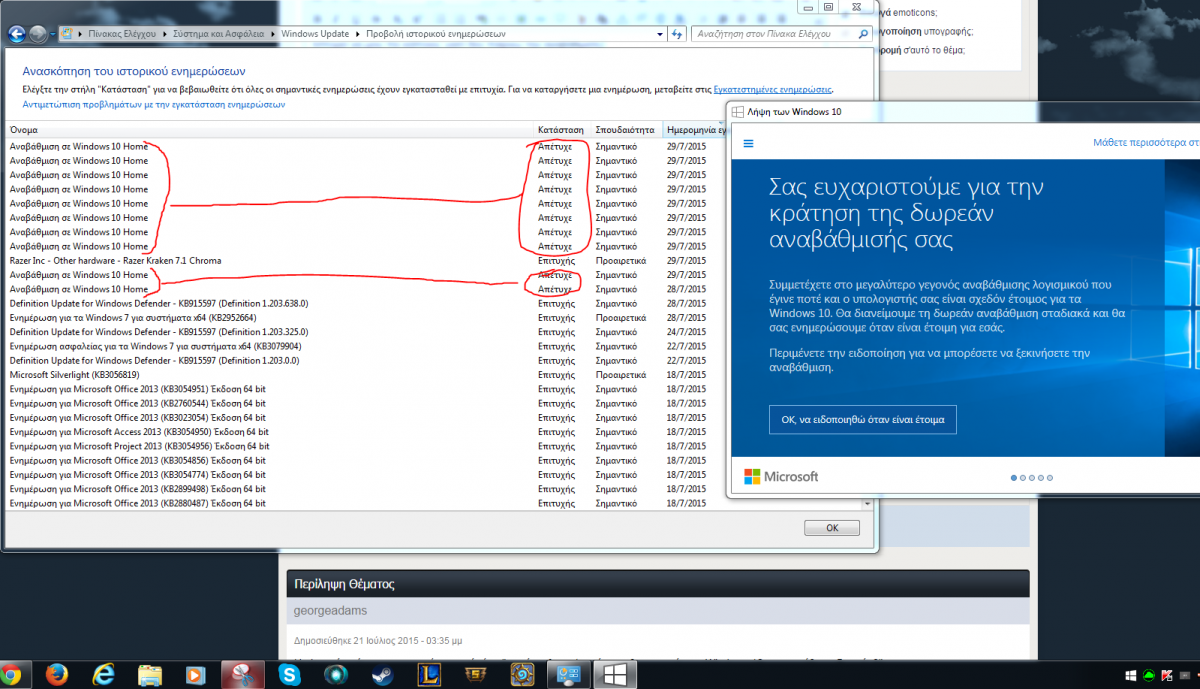
Task: Click the Control Panel icon in address bar
Action: pyautogui.click(x=67, y=34)
